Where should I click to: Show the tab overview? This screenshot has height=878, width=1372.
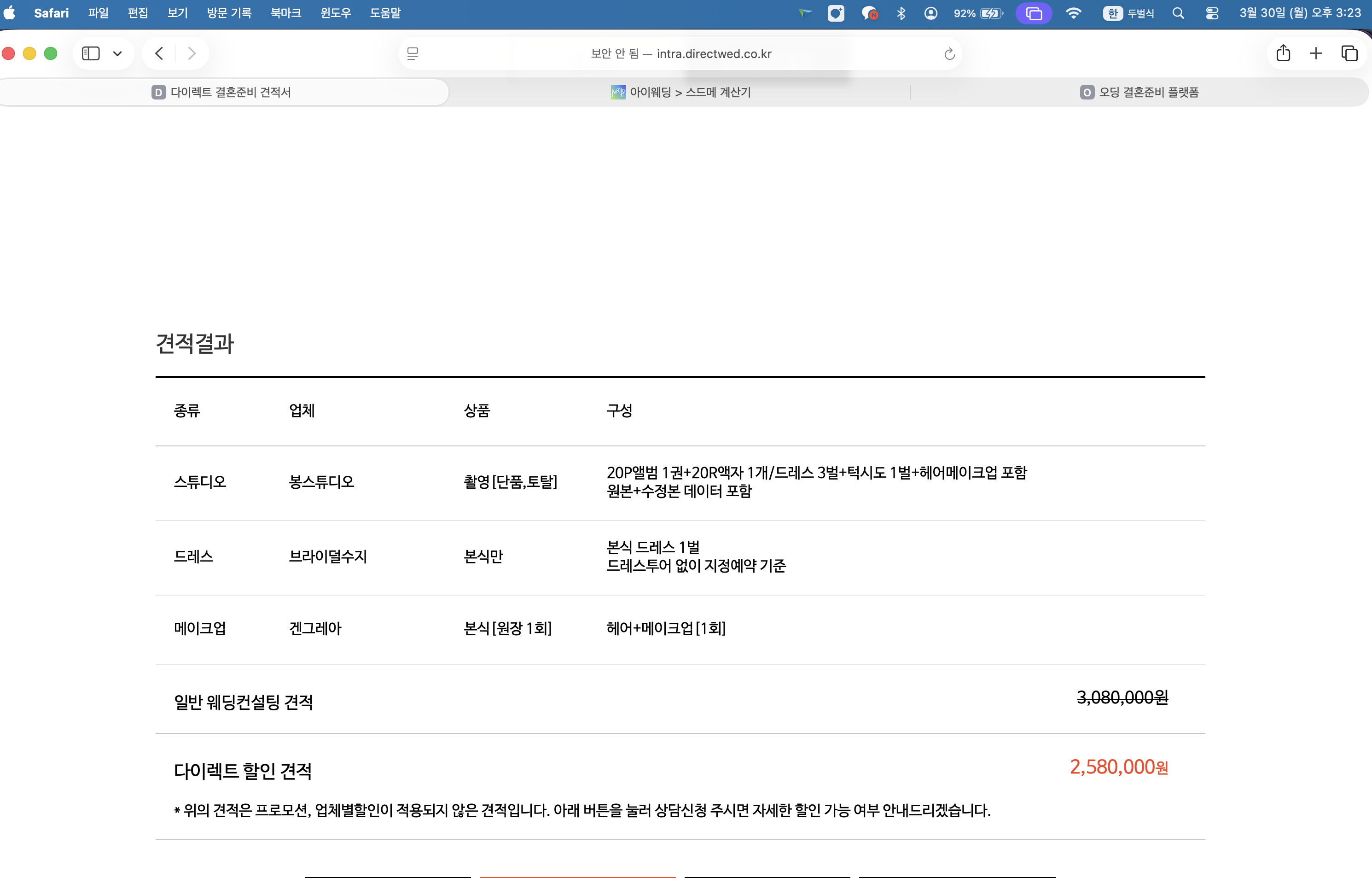pos(1349,53)
